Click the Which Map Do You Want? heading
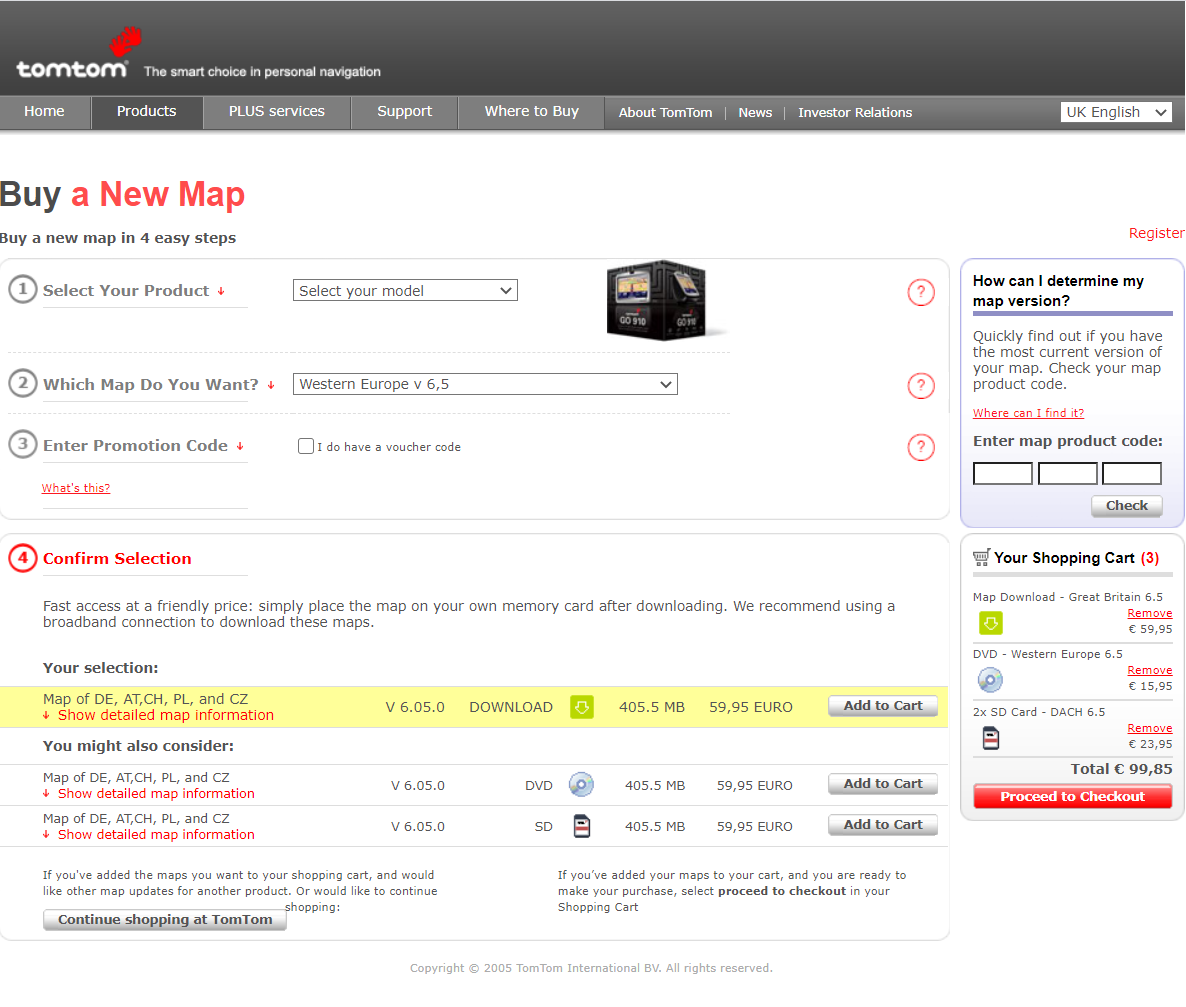1186x1007 pixels. click(x=151, y=384)
